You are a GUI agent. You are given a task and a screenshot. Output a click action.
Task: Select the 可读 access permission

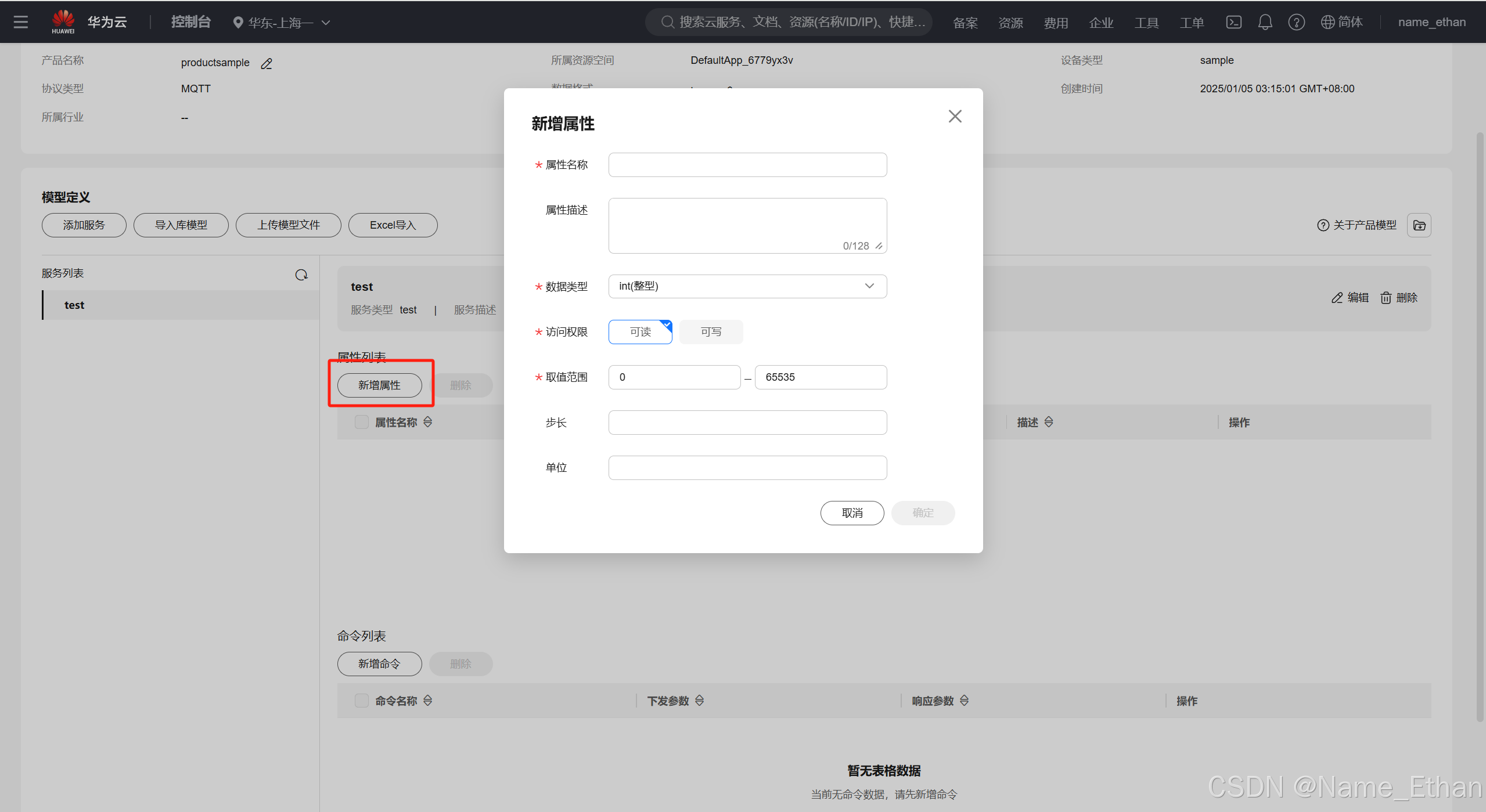640,332
